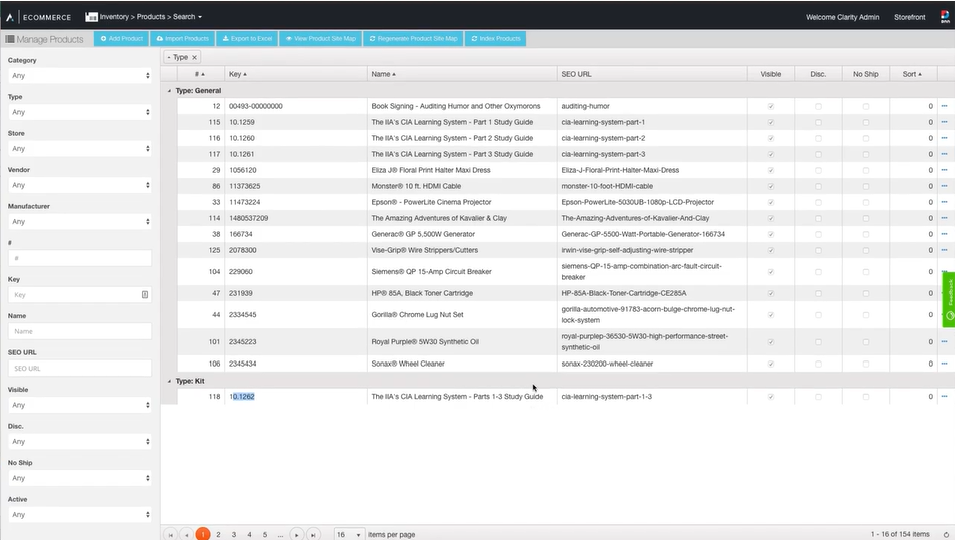Viewport: 955px width, 540px height.
Task: Open row actions for Book Signing product
Action: [945, 106]
